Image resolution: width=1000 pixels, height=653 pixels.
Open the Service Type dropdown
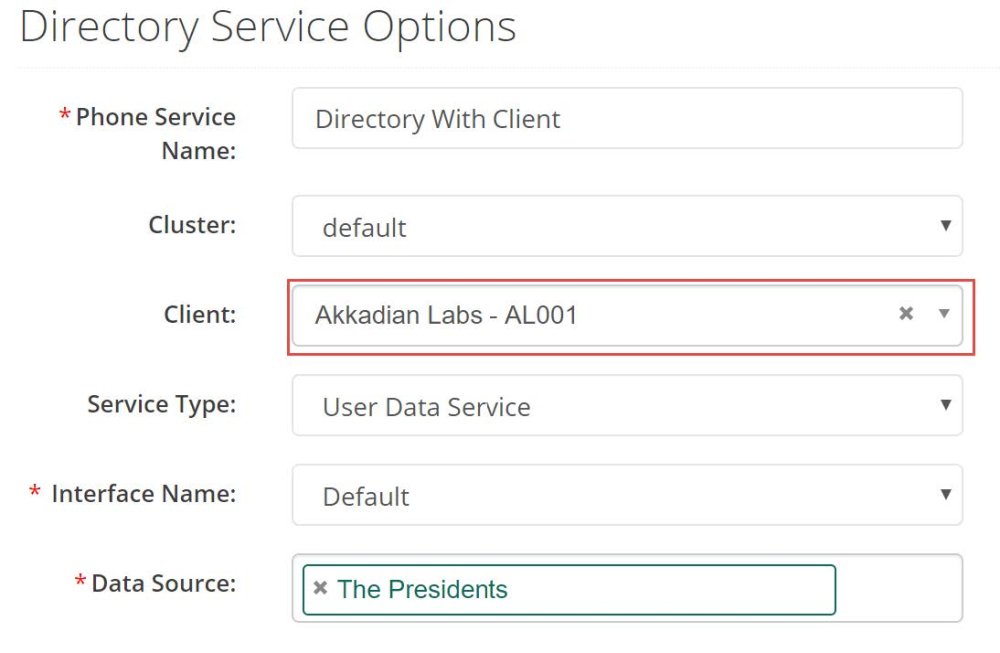click(626, 406)
